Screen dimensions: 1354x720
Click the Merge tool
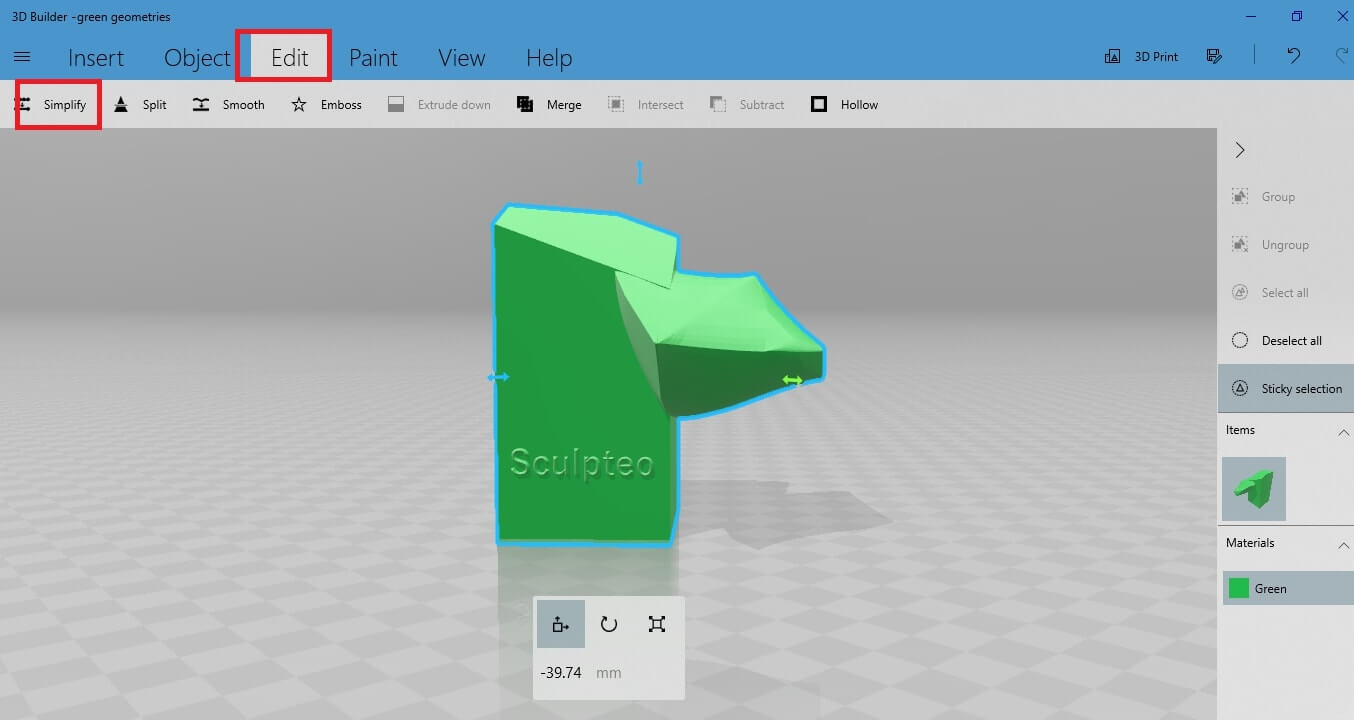pos(549,105)
